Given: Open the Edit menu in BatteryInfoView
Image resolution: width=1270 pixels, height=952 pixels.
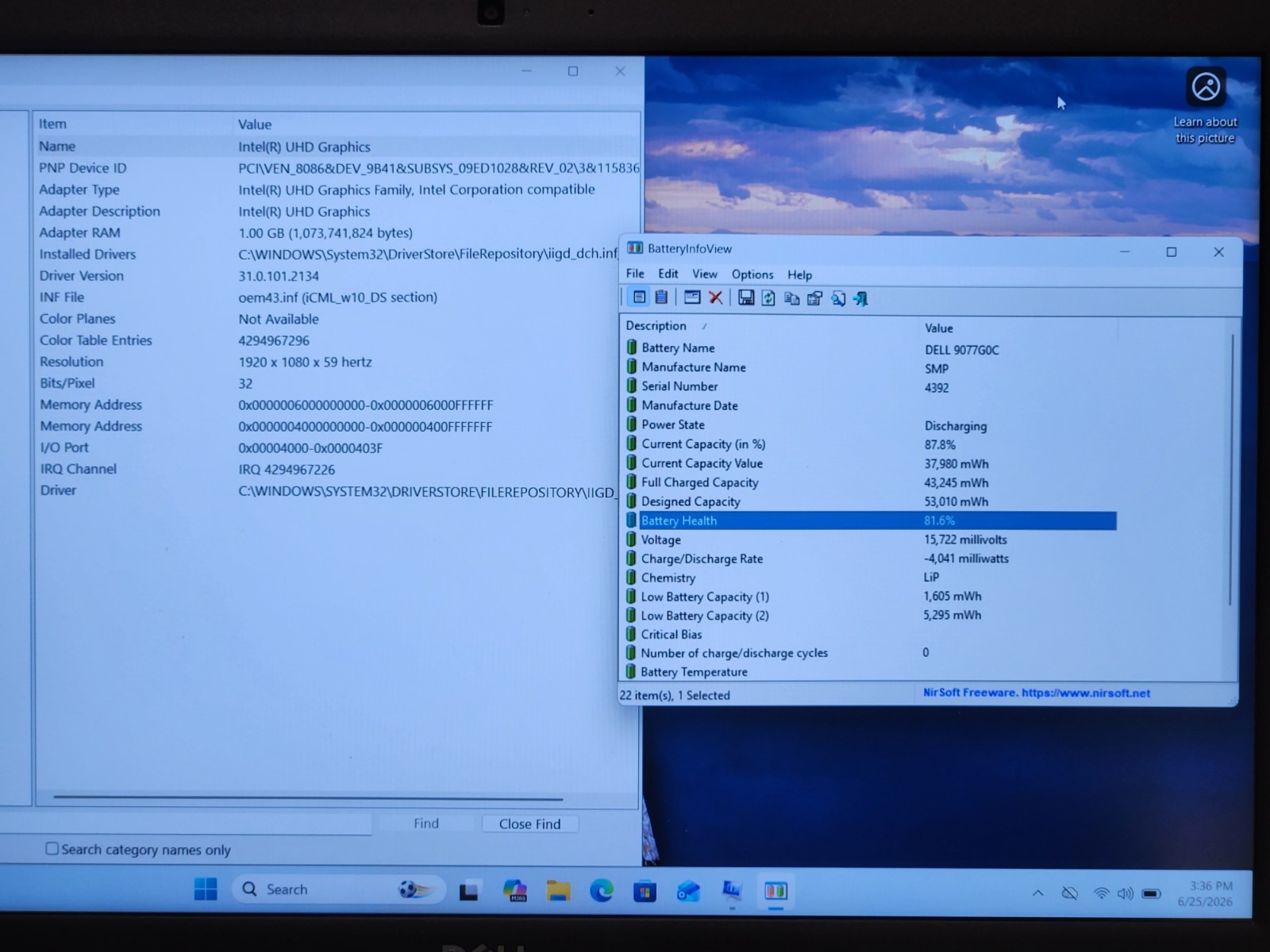Looking at the screenshot, I should tap(668, 274).
